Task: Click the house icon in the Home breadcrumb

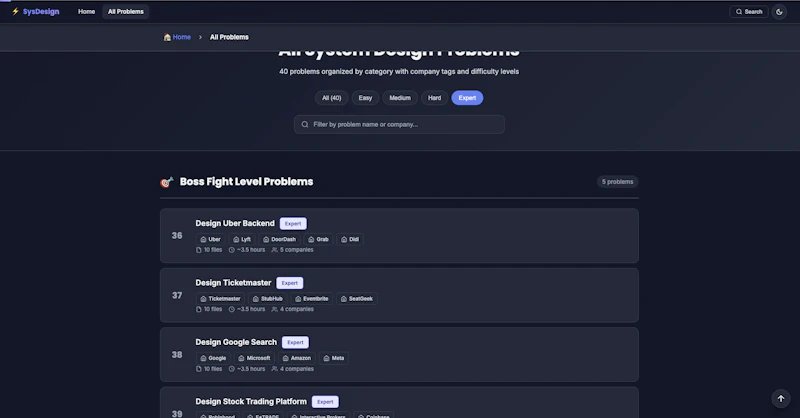Action: pyautogui.click(x=167, y=37)
